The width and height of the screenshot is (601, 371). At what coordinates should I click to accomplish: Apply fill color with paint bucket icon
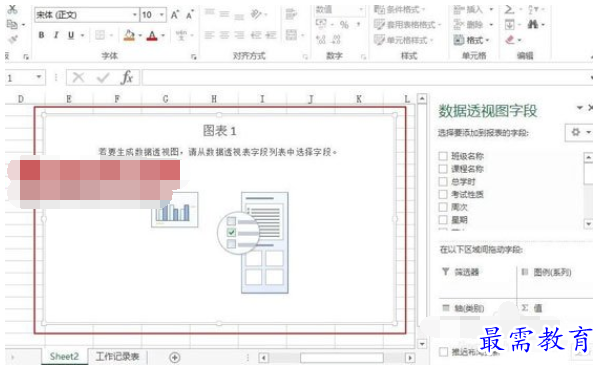point(129,36)
